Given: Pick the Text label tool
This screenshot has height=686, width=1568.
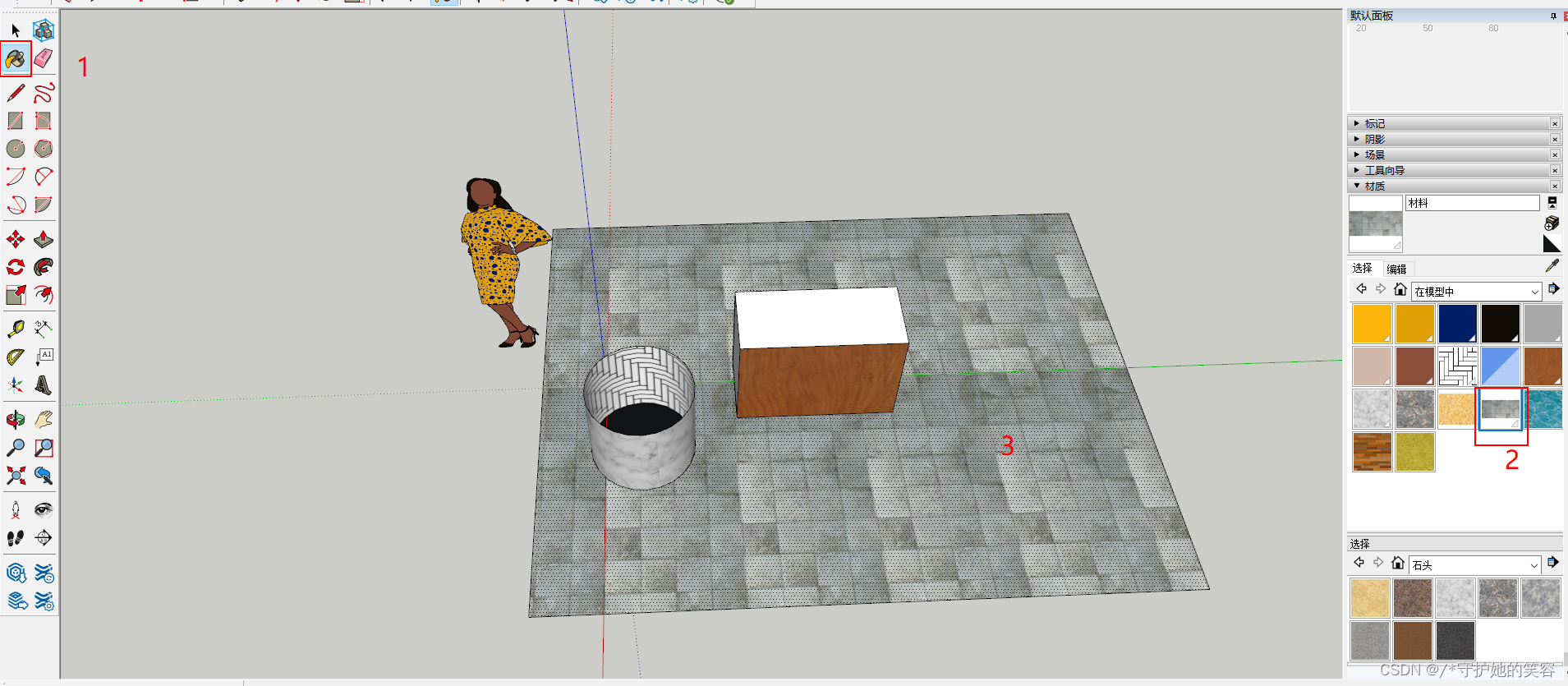Looking at the screenshot, I should (x=44, y=357).
